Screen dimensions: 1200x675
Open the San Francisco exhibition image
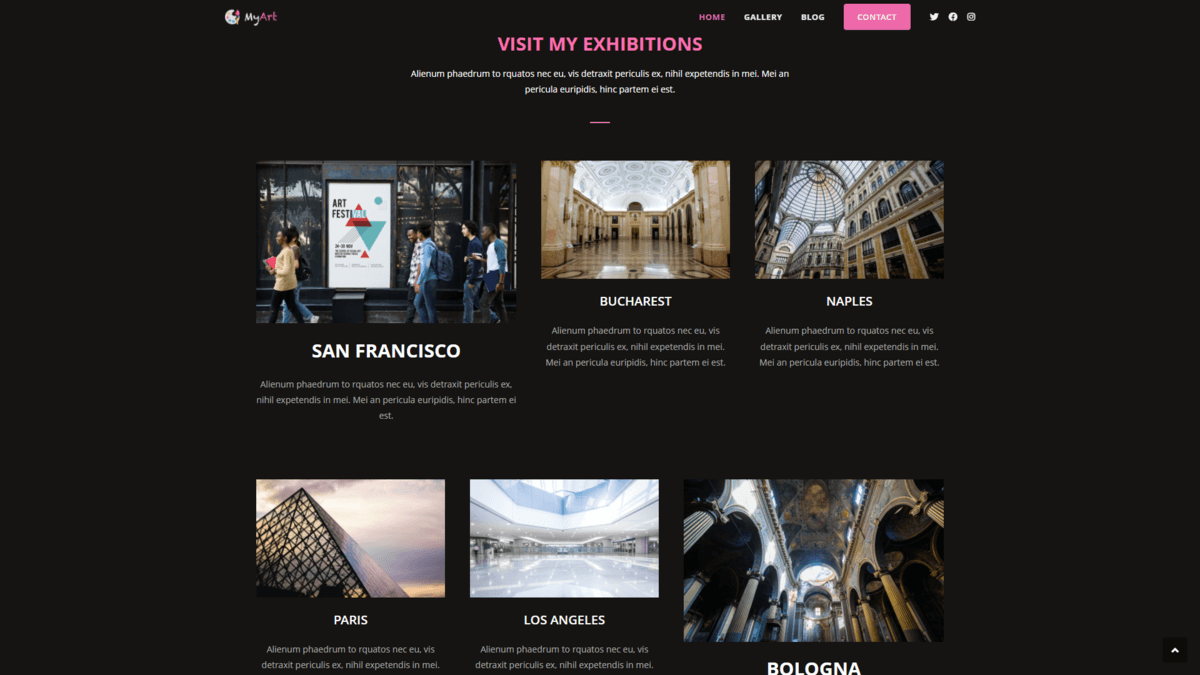point(386,242)
